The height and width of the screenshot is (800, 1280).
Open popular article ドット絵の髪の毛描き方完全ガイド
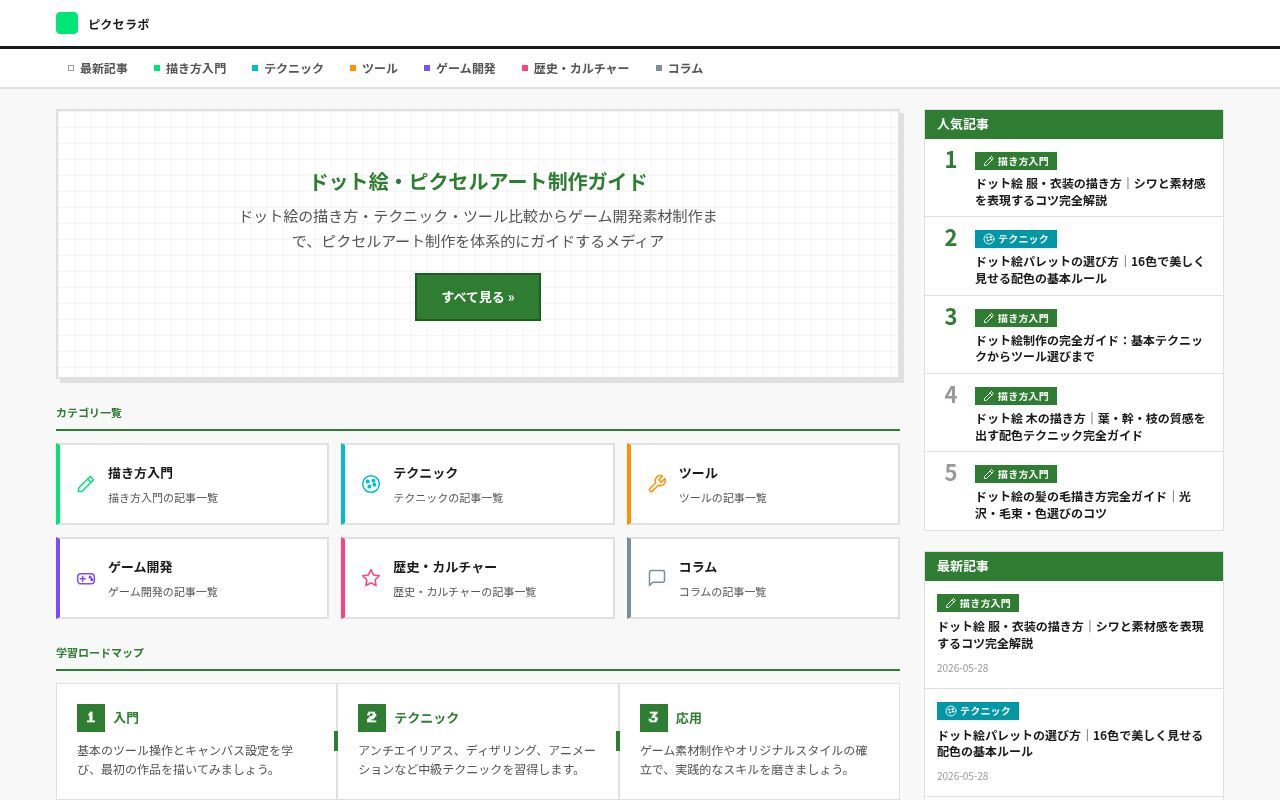(x=1083, y=505)
